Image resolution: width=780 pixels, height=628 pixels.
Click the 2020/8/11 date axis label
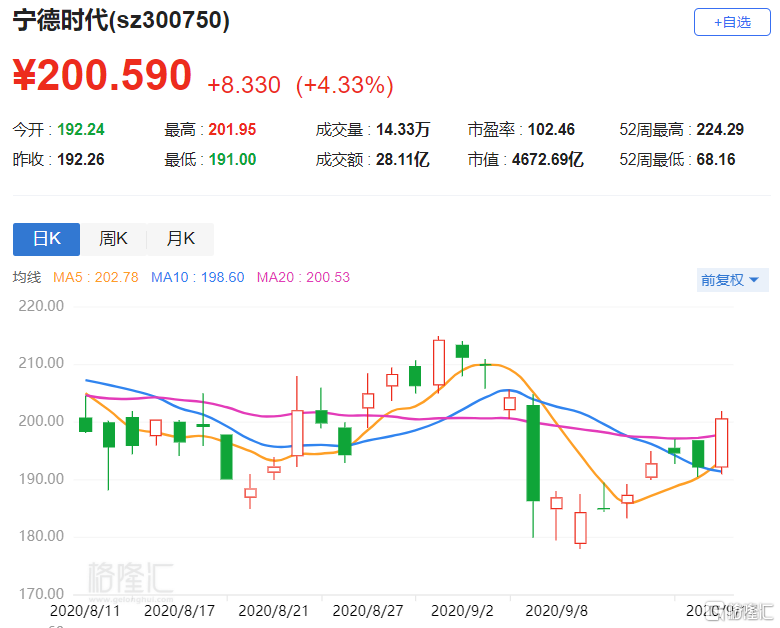point(85,611)
